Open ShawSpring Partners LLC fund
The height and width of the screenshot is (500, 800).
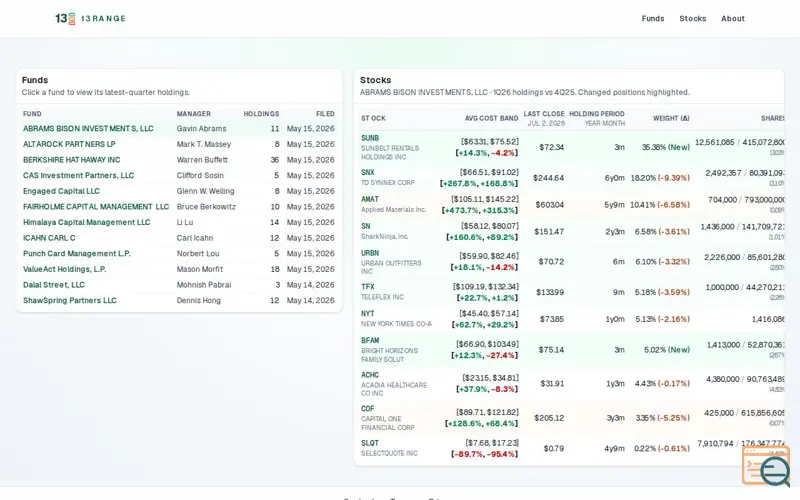[x=69, y=301]
